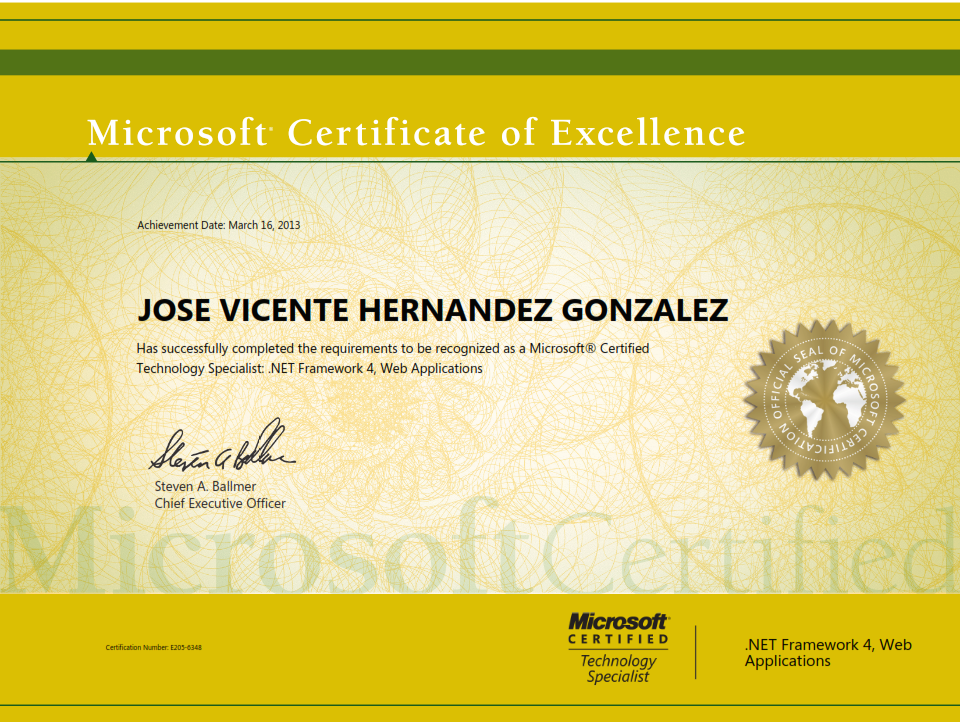Click 'Achievement Date: March 16, 2013' text

[x=219, y=225]
